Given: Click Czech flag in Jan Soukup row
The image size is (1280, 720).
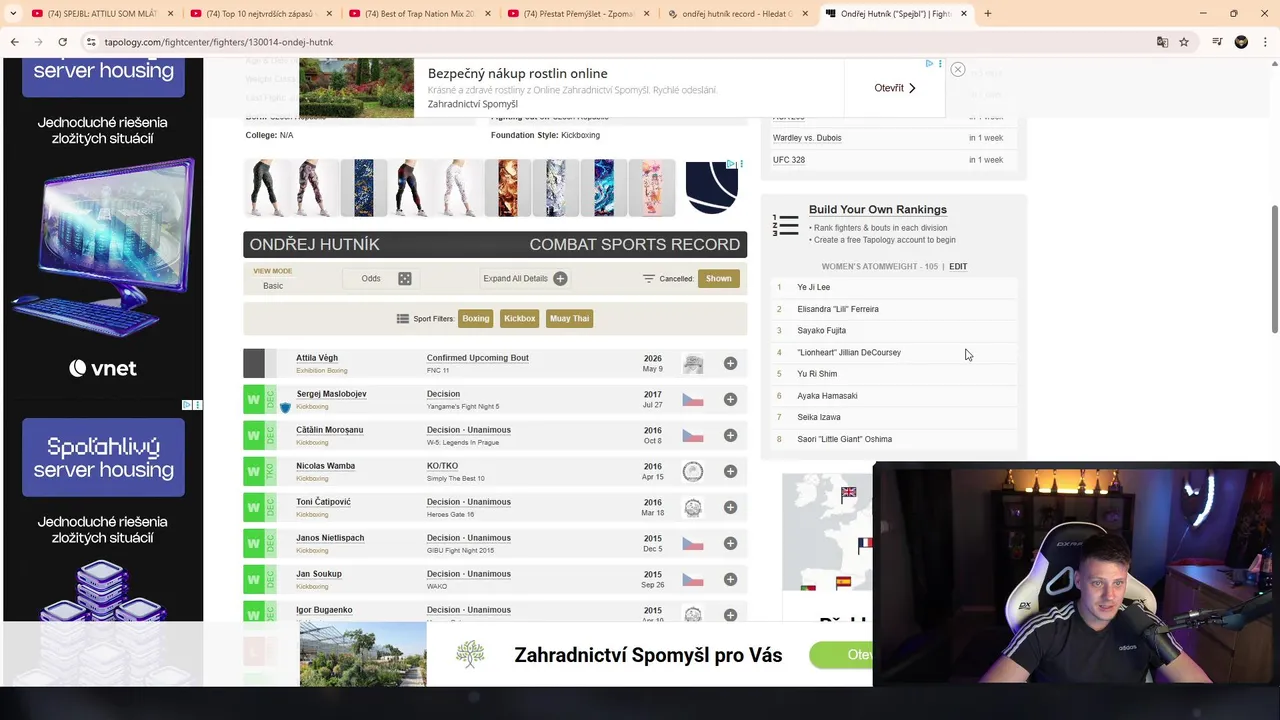Looking at the screenshot, I should coord(692,580).
